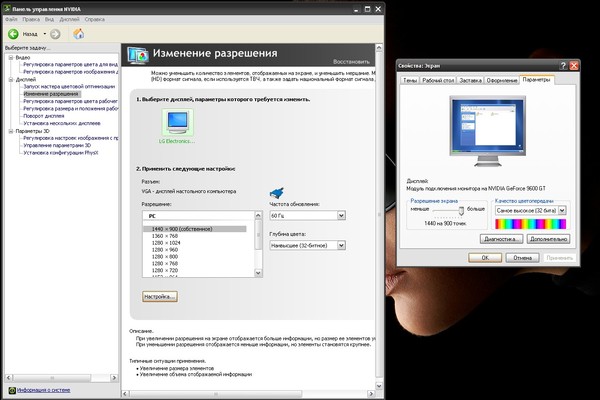Select Изменение разрешения tree item
Screen dimensions: 600x400
(51, 94)
